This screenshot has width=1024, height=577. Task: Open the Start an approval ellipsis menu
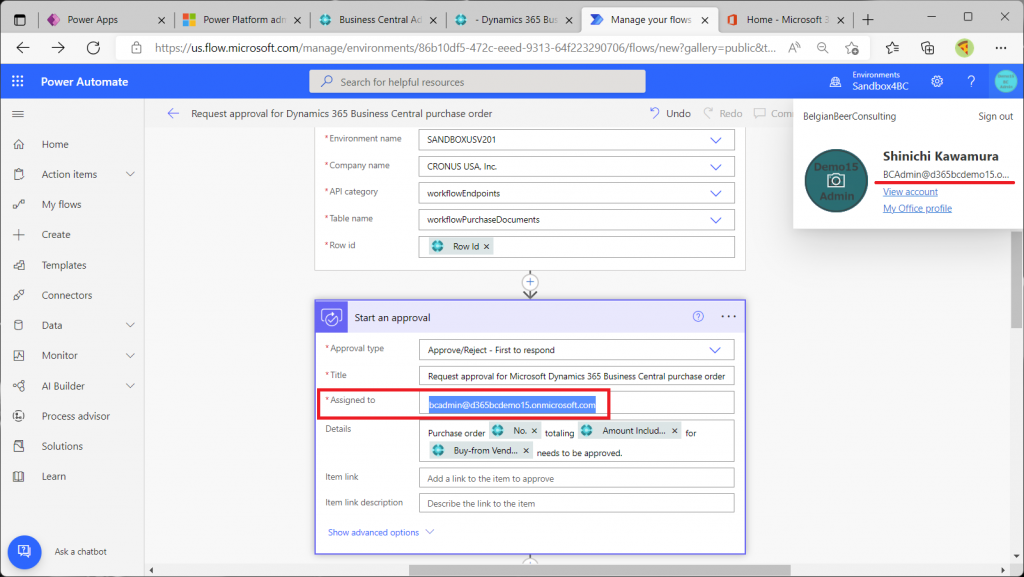[728, 317]
